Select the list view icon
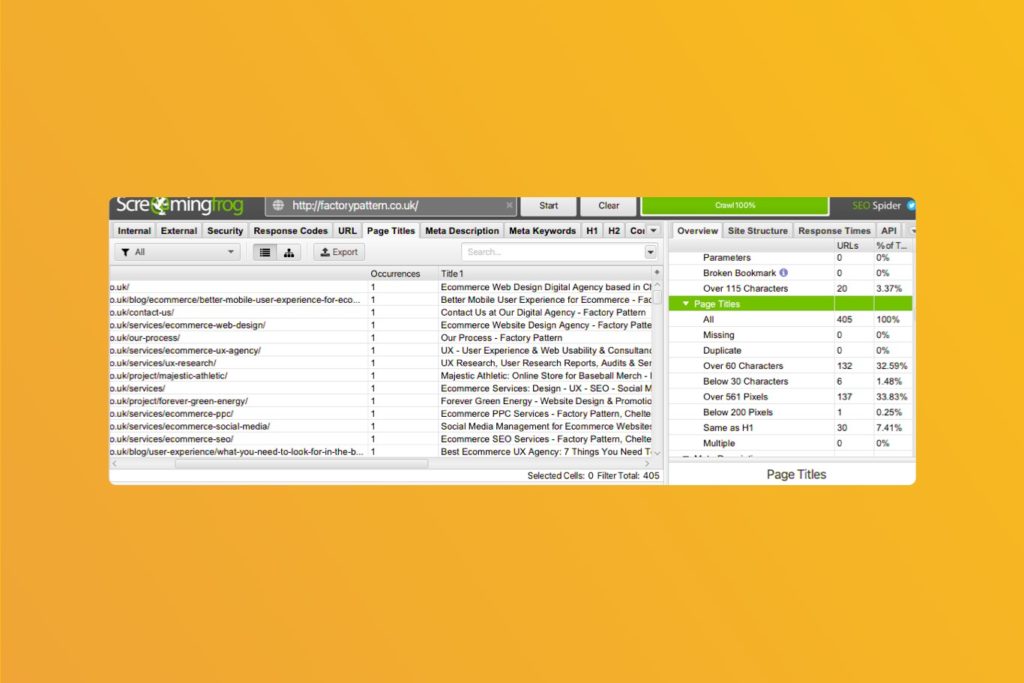The image size is (1024, 683). pos(265,251)
